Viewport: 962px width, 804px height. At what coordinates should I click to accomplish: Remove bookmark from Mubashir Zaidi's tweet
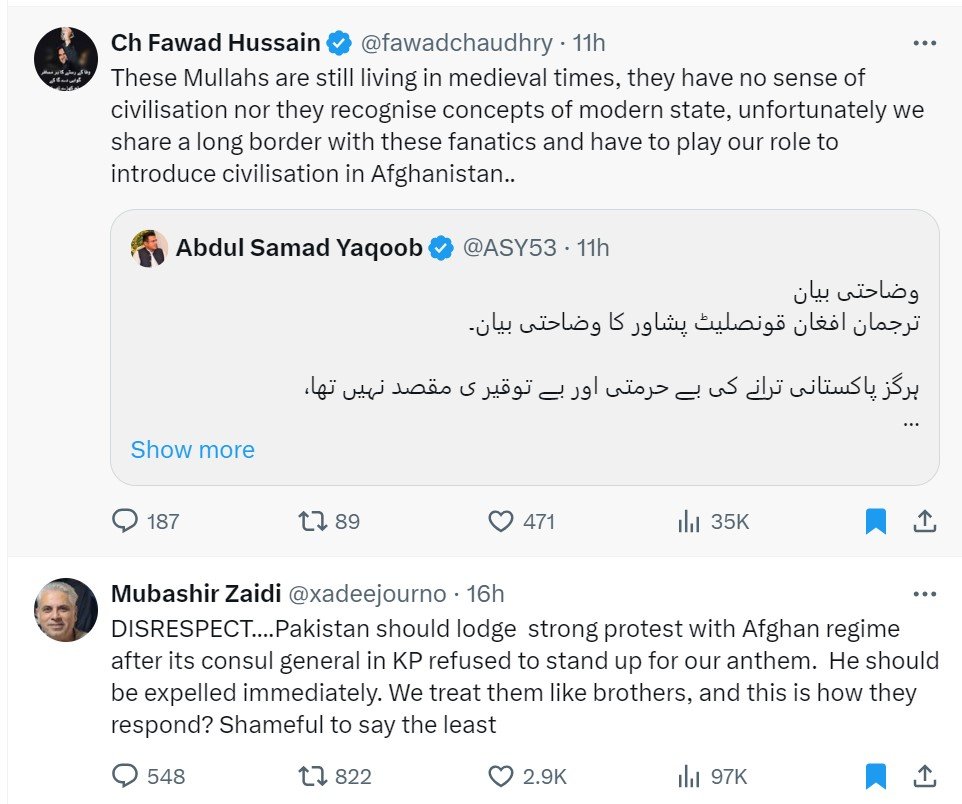tap(875, 776)
